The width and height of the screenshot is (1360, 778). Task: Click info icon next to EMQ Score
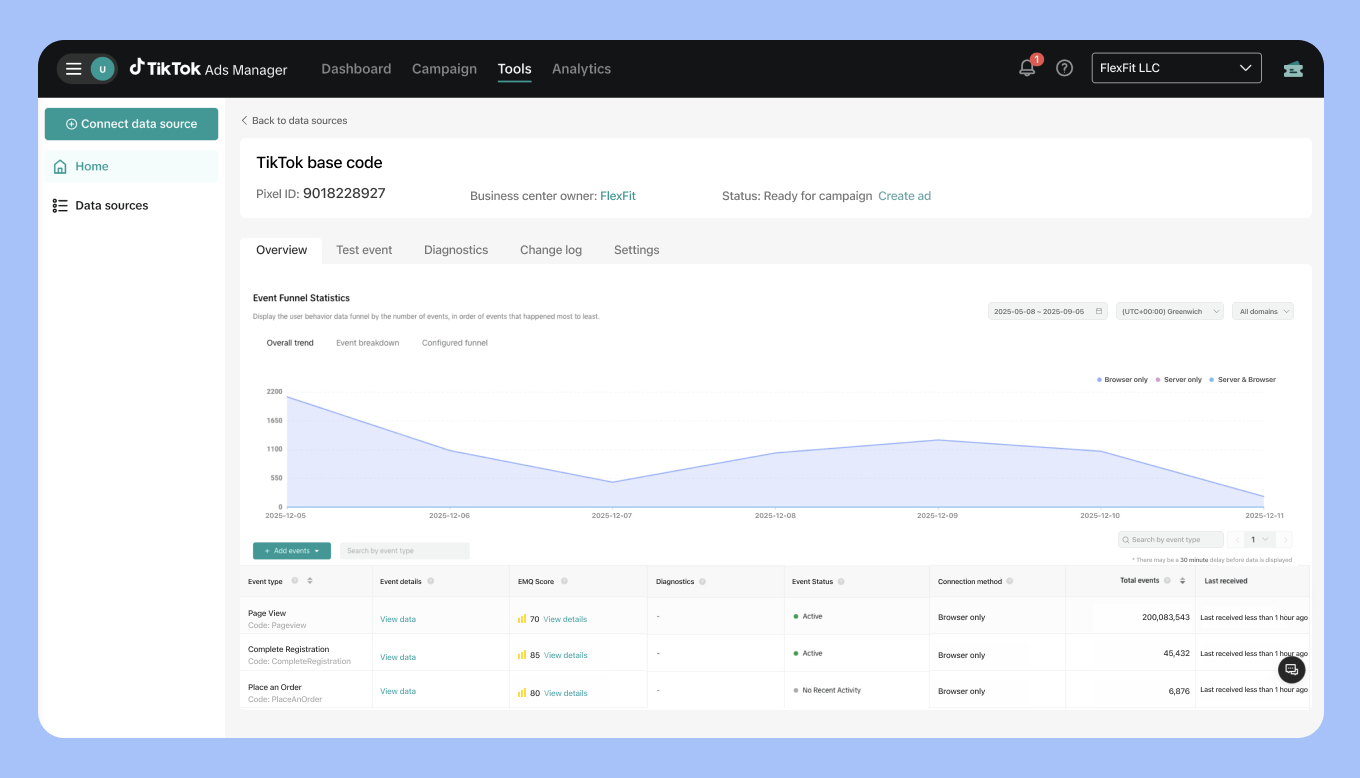564,581
